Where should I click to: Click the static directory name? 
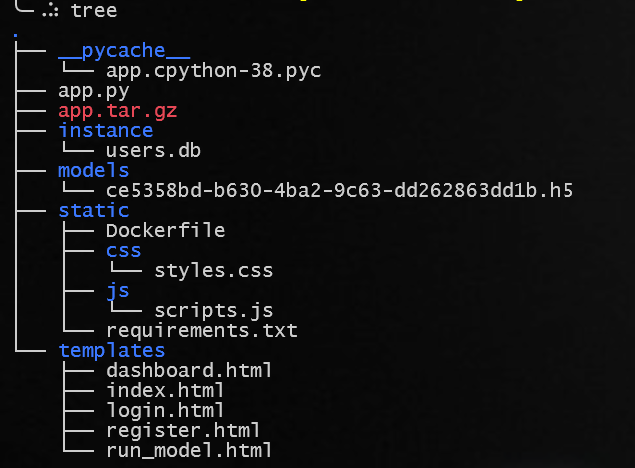94,211
